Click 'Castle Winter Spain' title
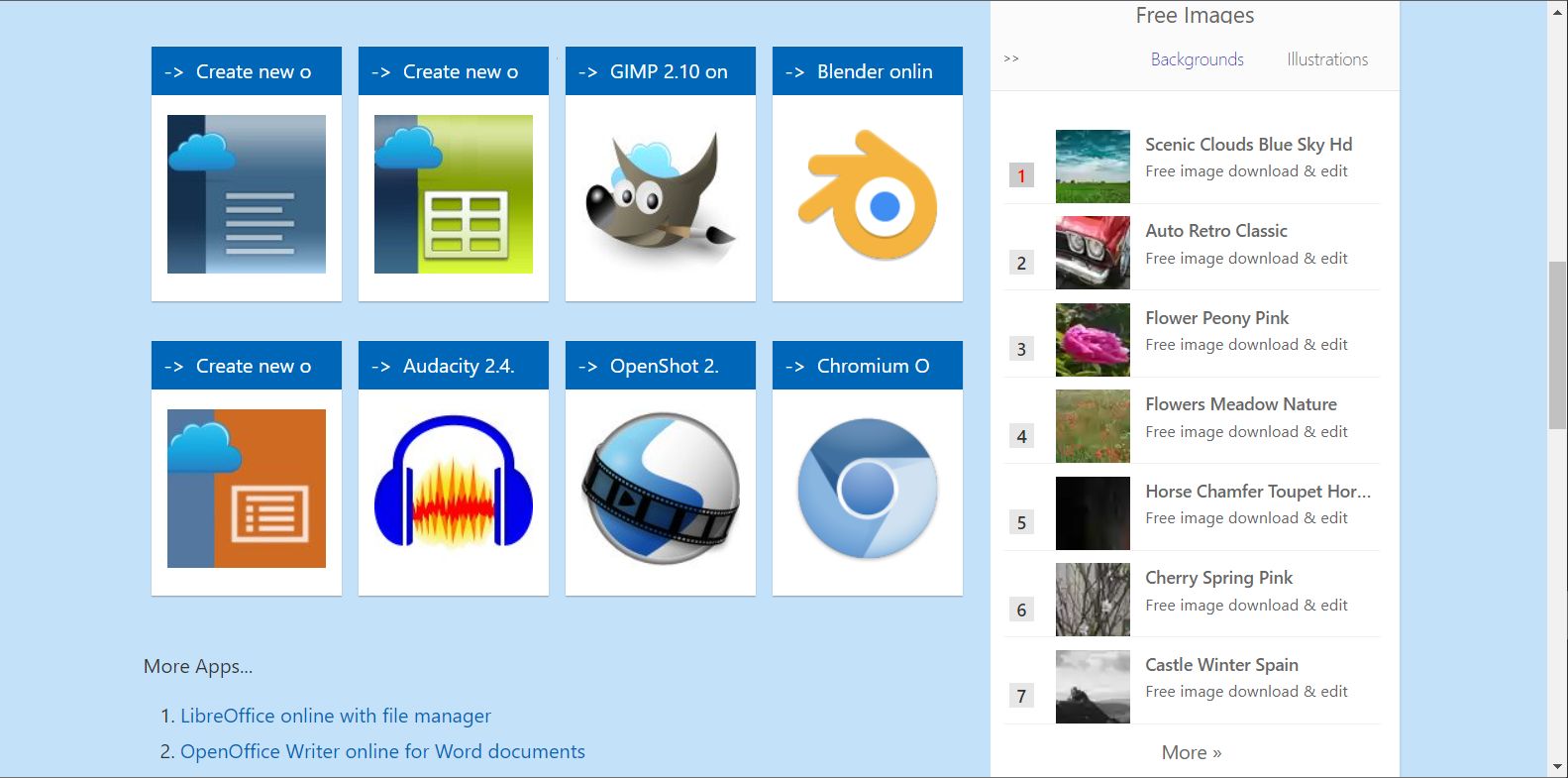 pos(1221,665)
